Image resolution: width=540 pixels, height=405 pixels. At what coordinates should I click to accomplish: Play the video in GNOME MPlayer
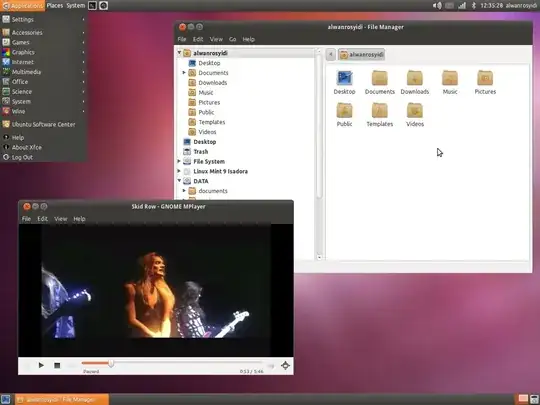[41, 365]
